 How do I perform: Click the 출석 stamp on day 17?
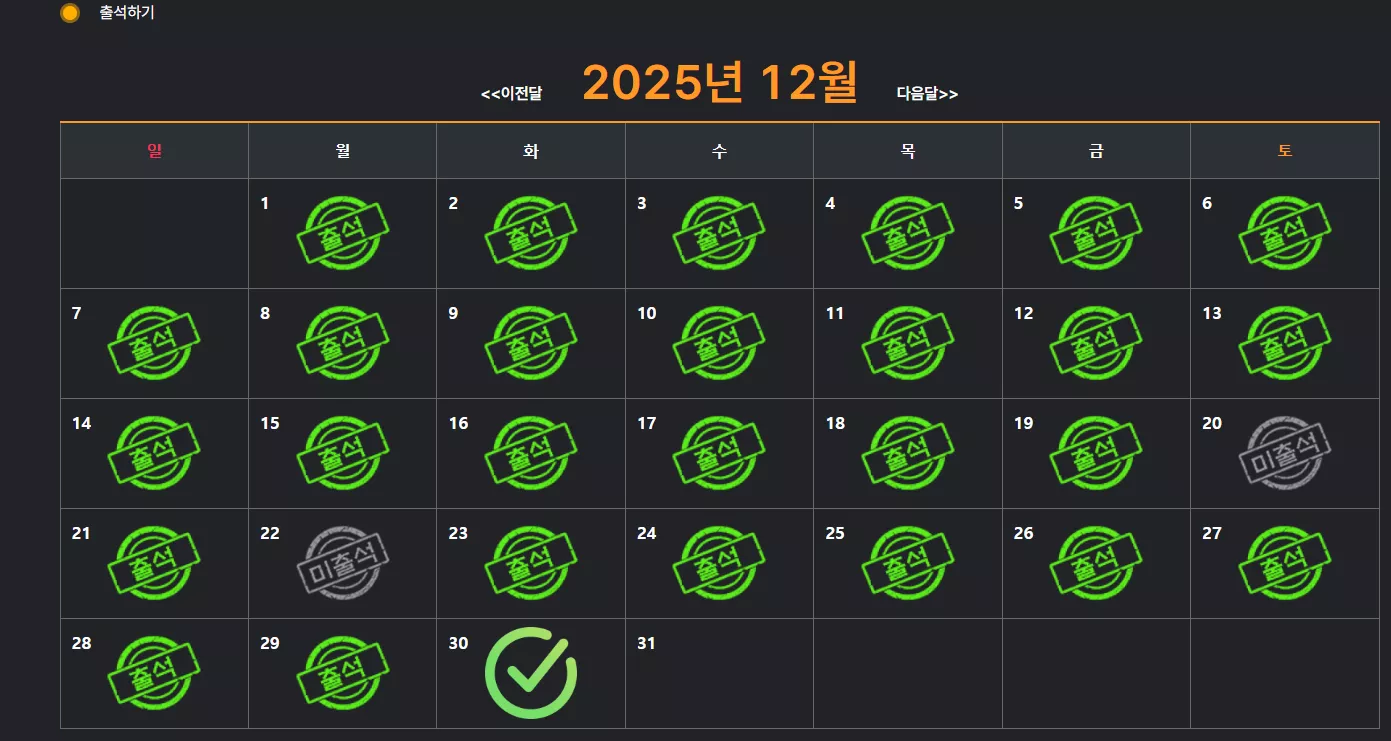tap(719, 453)
